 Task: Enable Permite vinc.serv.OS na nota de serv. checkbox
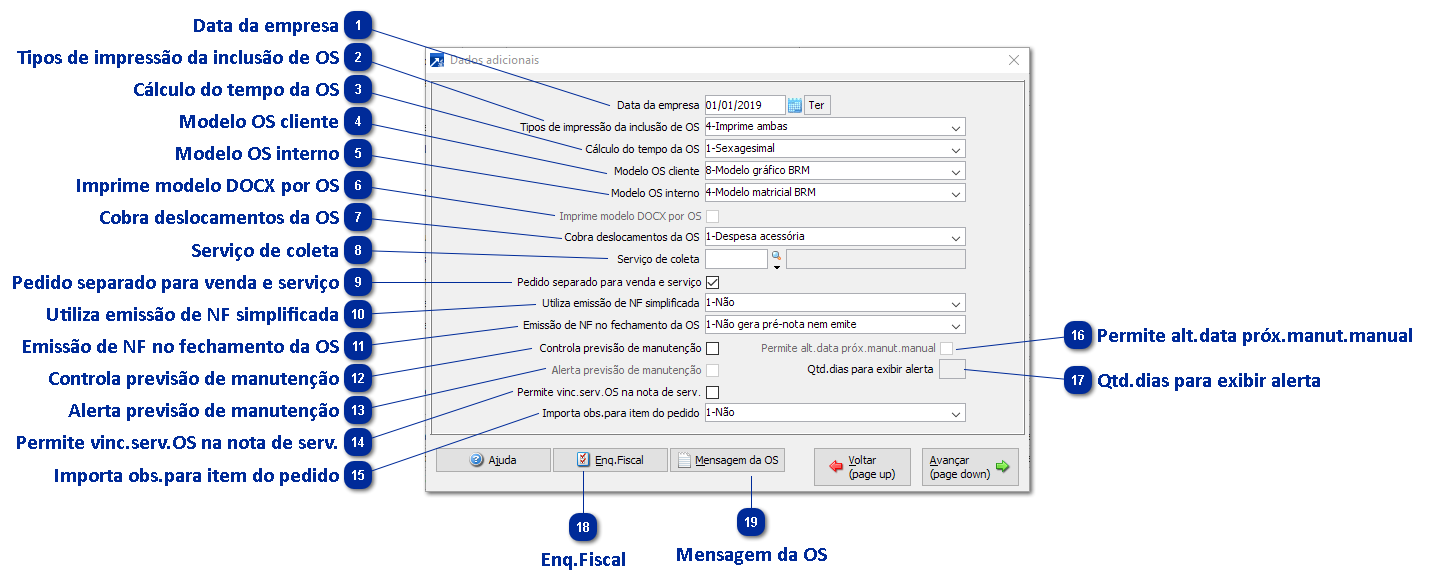(713, 392)
